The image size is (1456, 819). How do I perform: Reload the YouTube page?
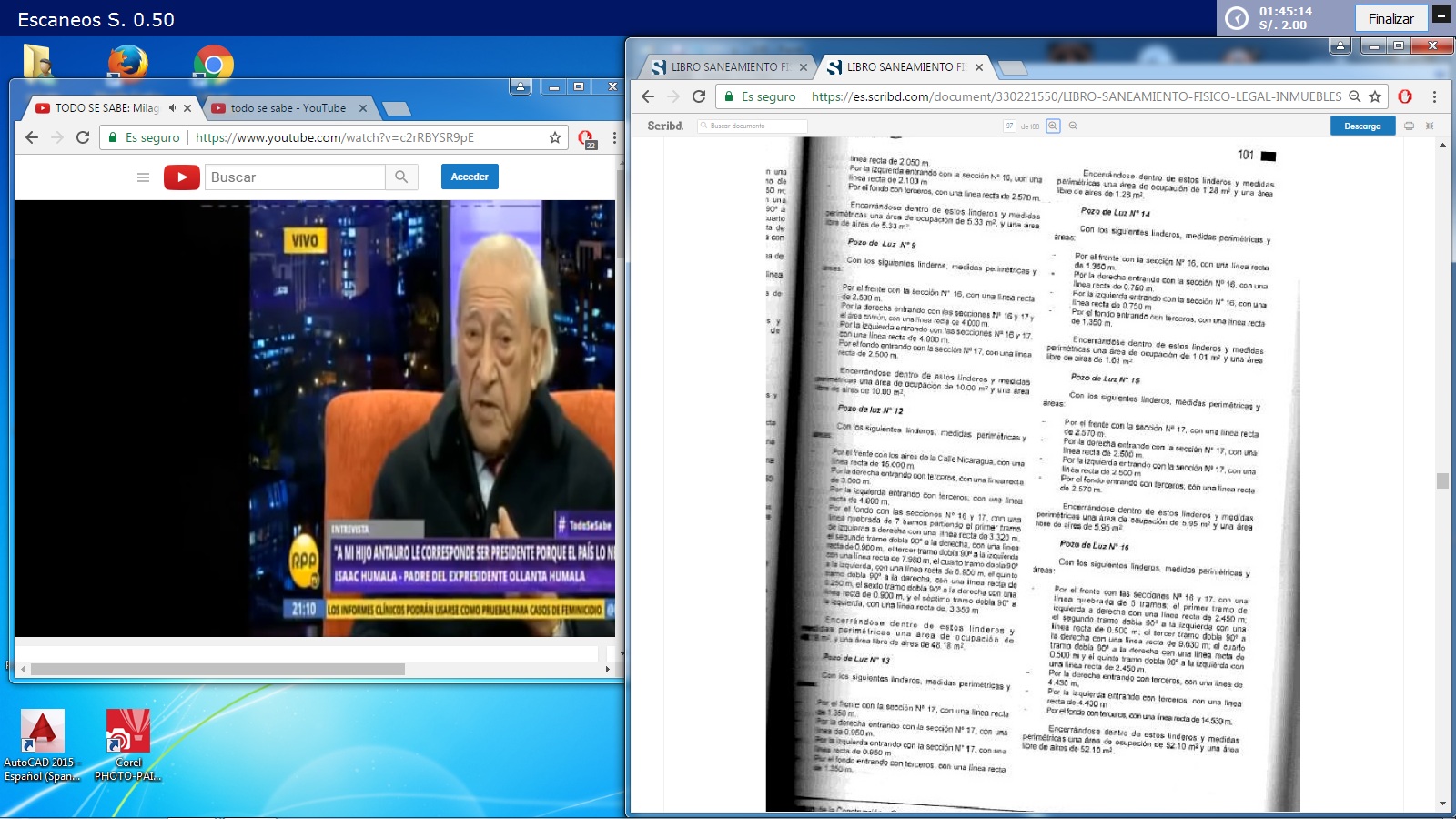point(83,137)
